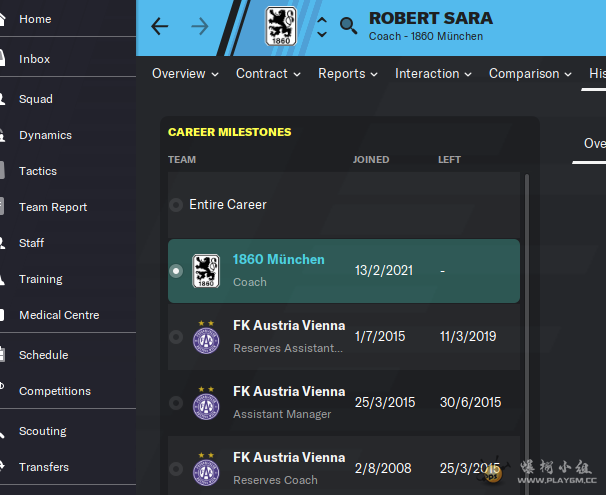Click the magnifying glass search icon
This screenshot has width=606, height=495.
(x=348, y=26)
